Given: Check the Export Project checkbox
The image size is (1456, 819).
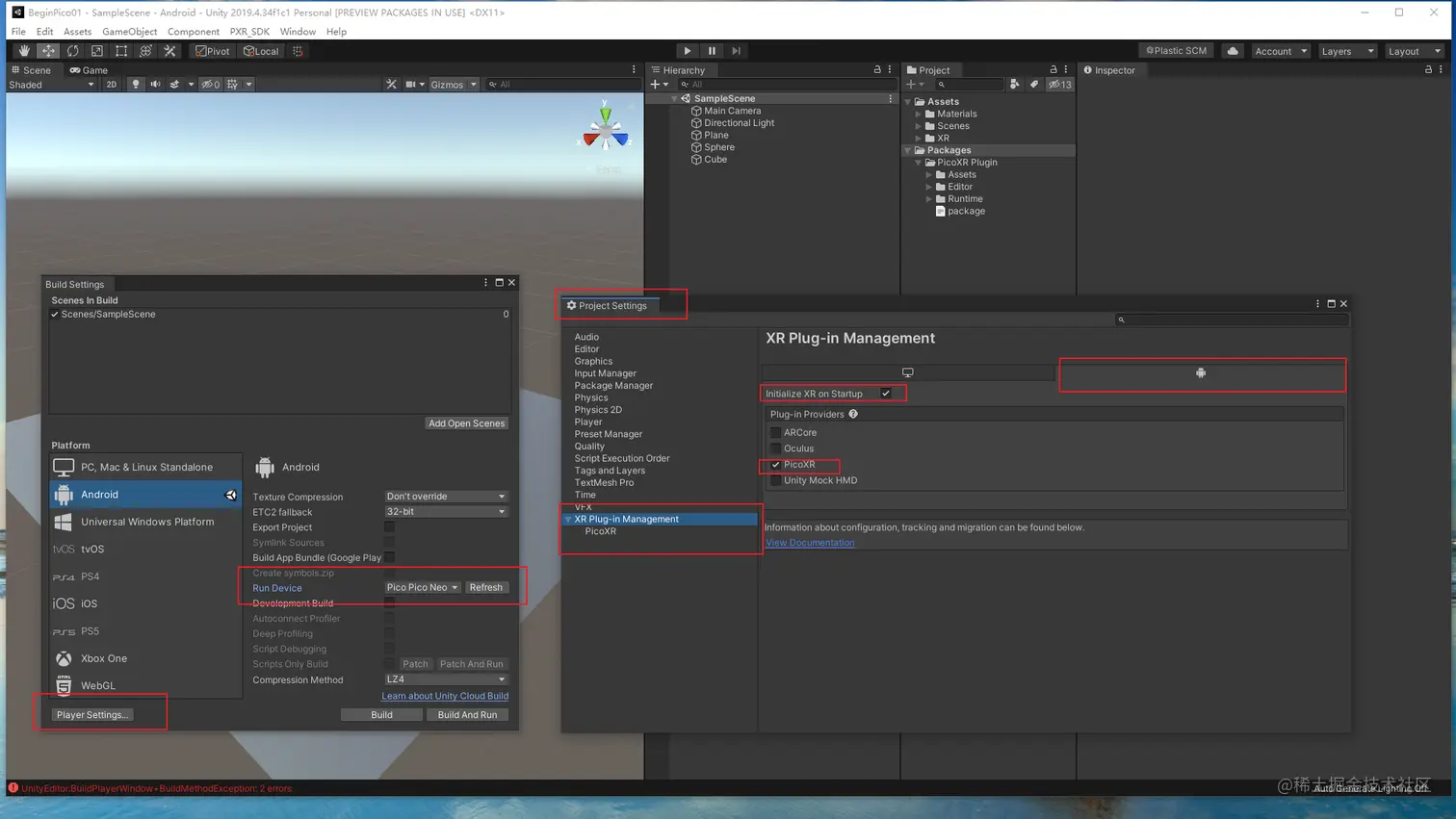Looking at the screenshot, I should tap(390, 527).
